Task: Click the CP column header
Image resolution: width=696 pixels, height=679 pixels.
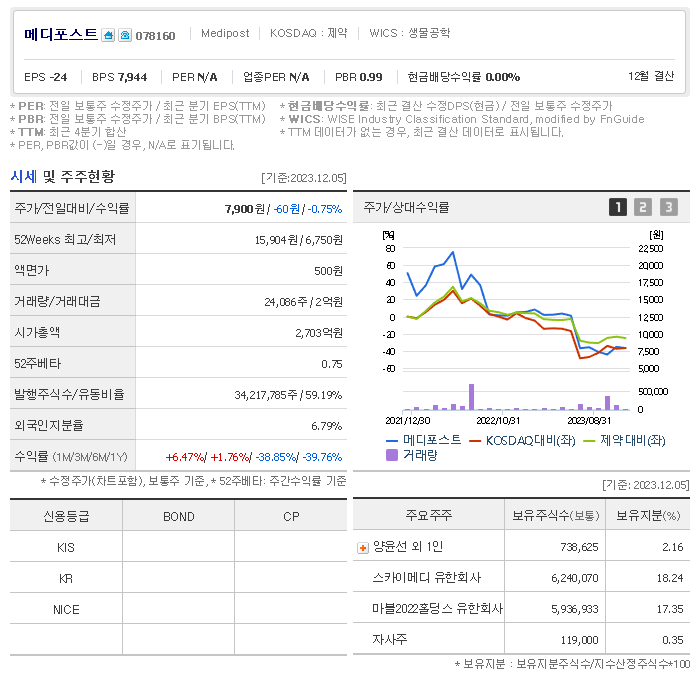Action: coord(291,516)
